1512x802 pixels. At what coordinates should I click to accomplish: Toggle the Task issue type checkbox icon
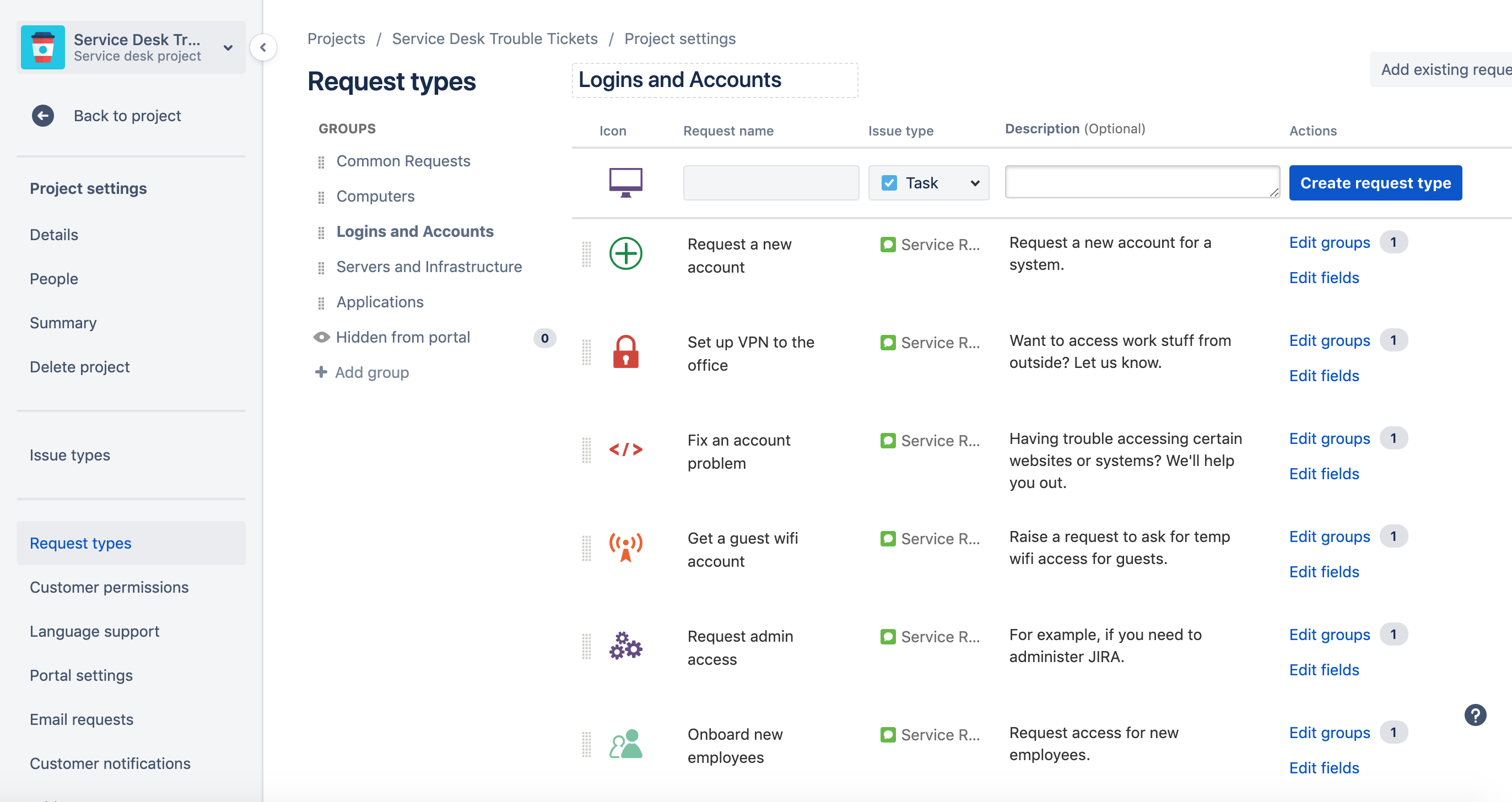click(x=889, y=183)
